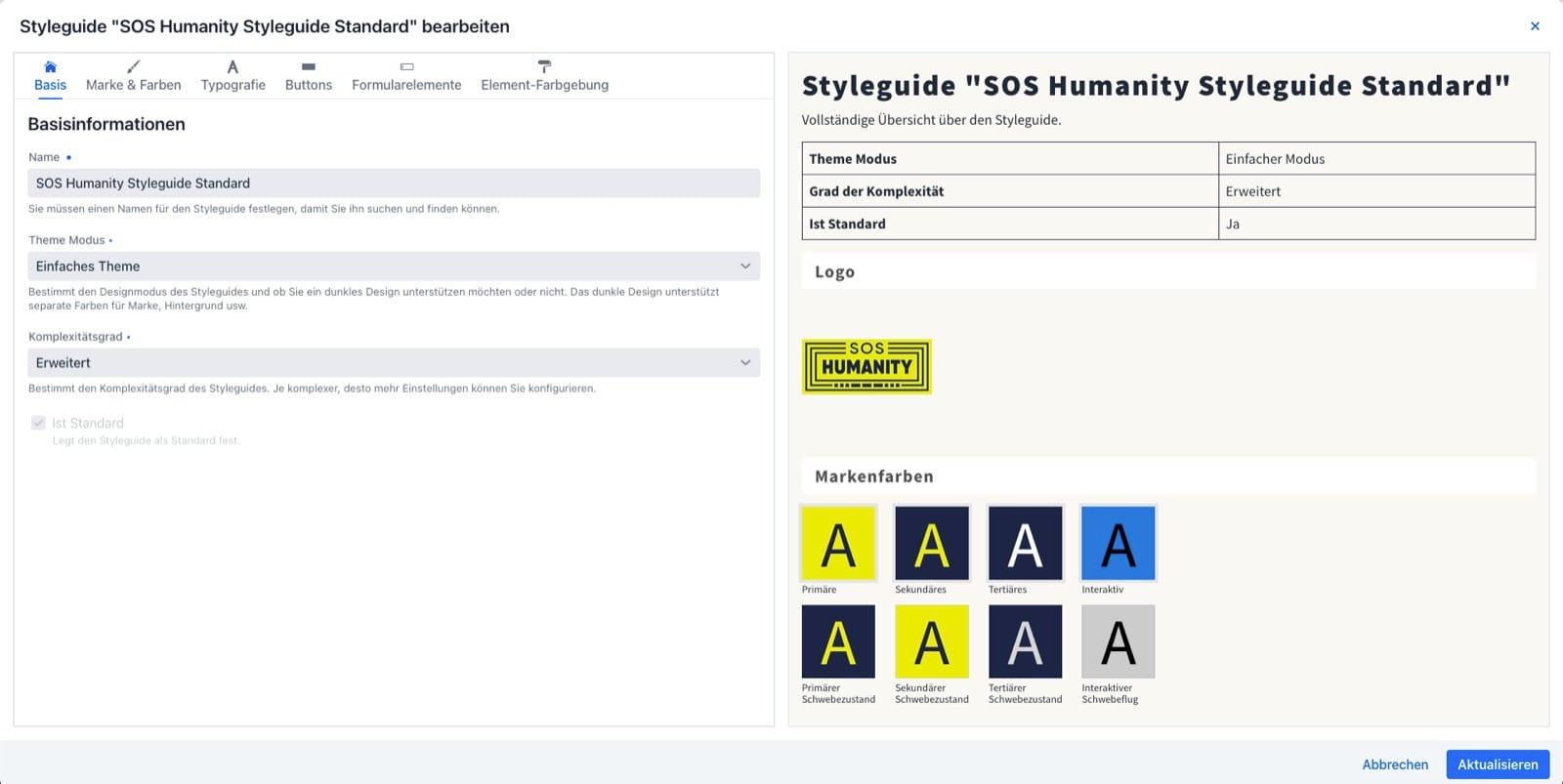Click the brush icon above Marke & Farben
1563x784 pixels.
pos(134,66)
